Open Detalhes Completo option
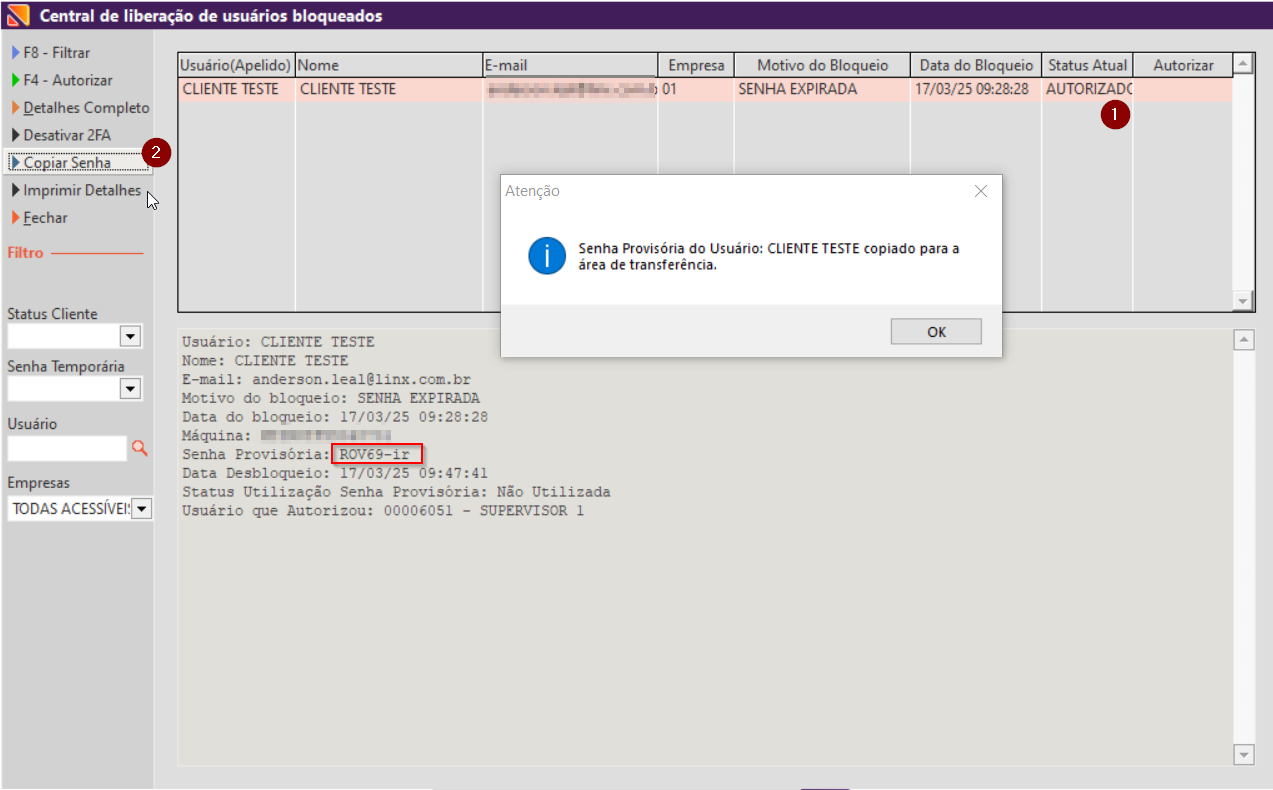This screenshot has width=1273, height=790. click(x=86, y=107)
